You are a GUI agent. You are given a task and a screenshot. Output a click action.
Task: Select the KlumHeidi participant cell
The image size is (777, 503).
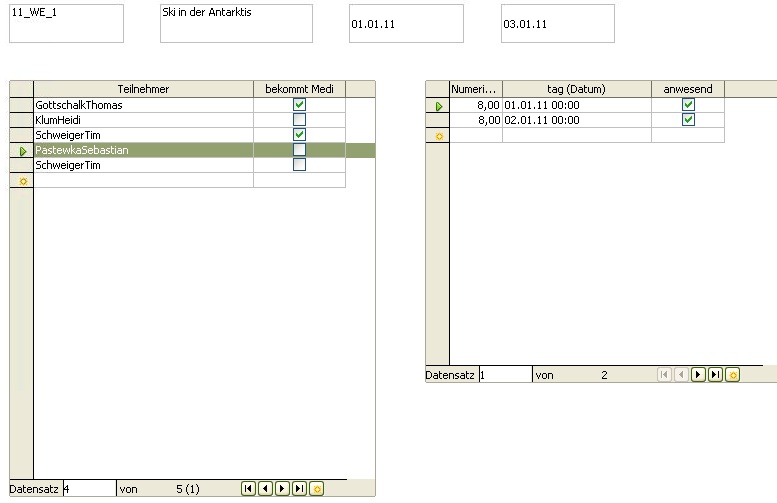coord(143,120)
